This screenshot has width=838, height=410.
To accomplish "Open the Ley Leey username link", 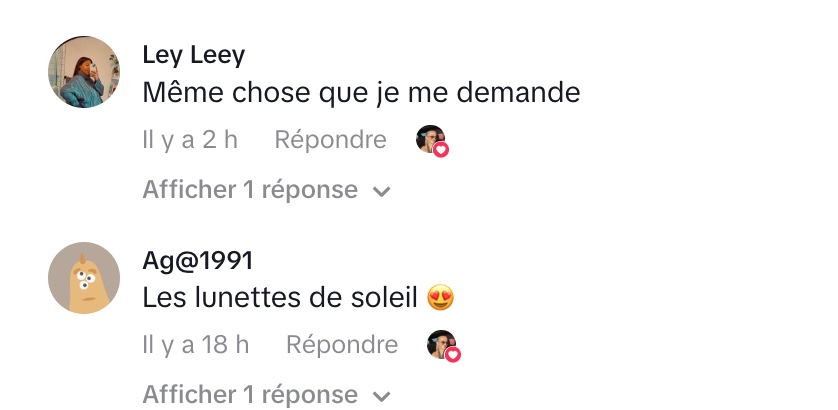I will 193,55.
